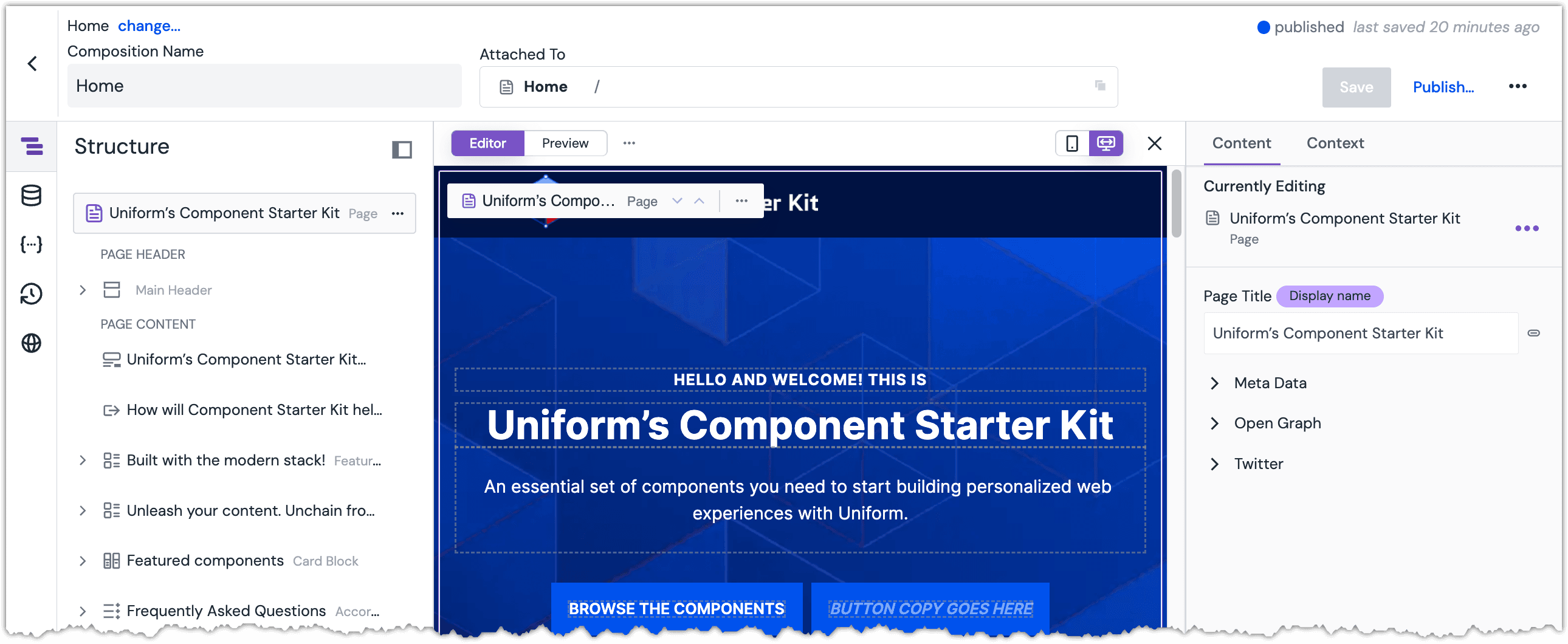Click the Main Header component icon
Image resolution: width=1568 pixels, height=644 pixels.
point(112,290)
